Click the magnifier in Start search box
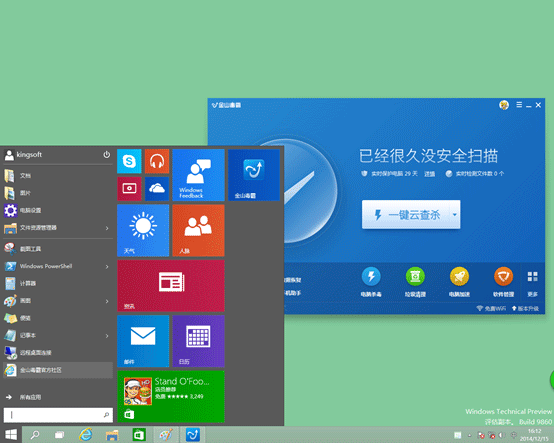The width and height of the screenshot is (554, 443). (106, 415)
